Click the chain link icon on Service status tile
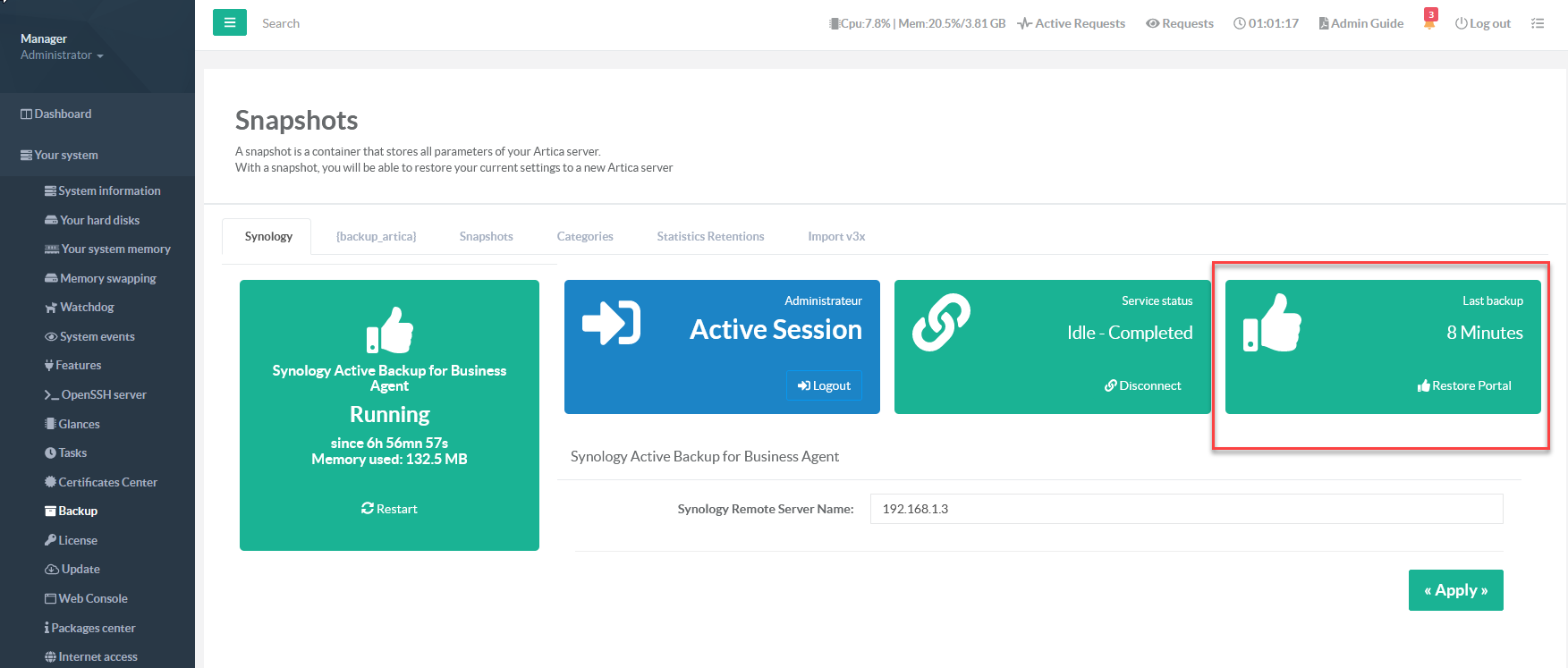1568x668 pixels. pos(941,322)
